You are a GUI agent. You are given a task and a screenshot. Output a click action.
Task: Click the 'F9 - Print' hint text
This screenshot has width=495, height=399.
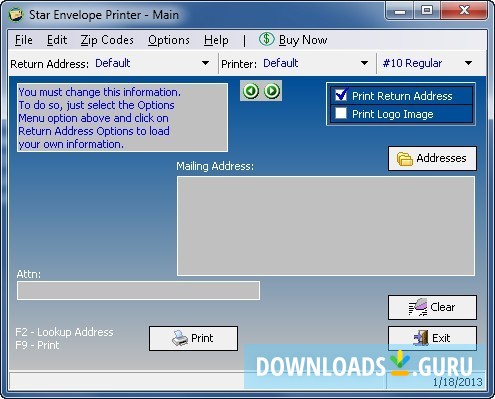point(37,345)
